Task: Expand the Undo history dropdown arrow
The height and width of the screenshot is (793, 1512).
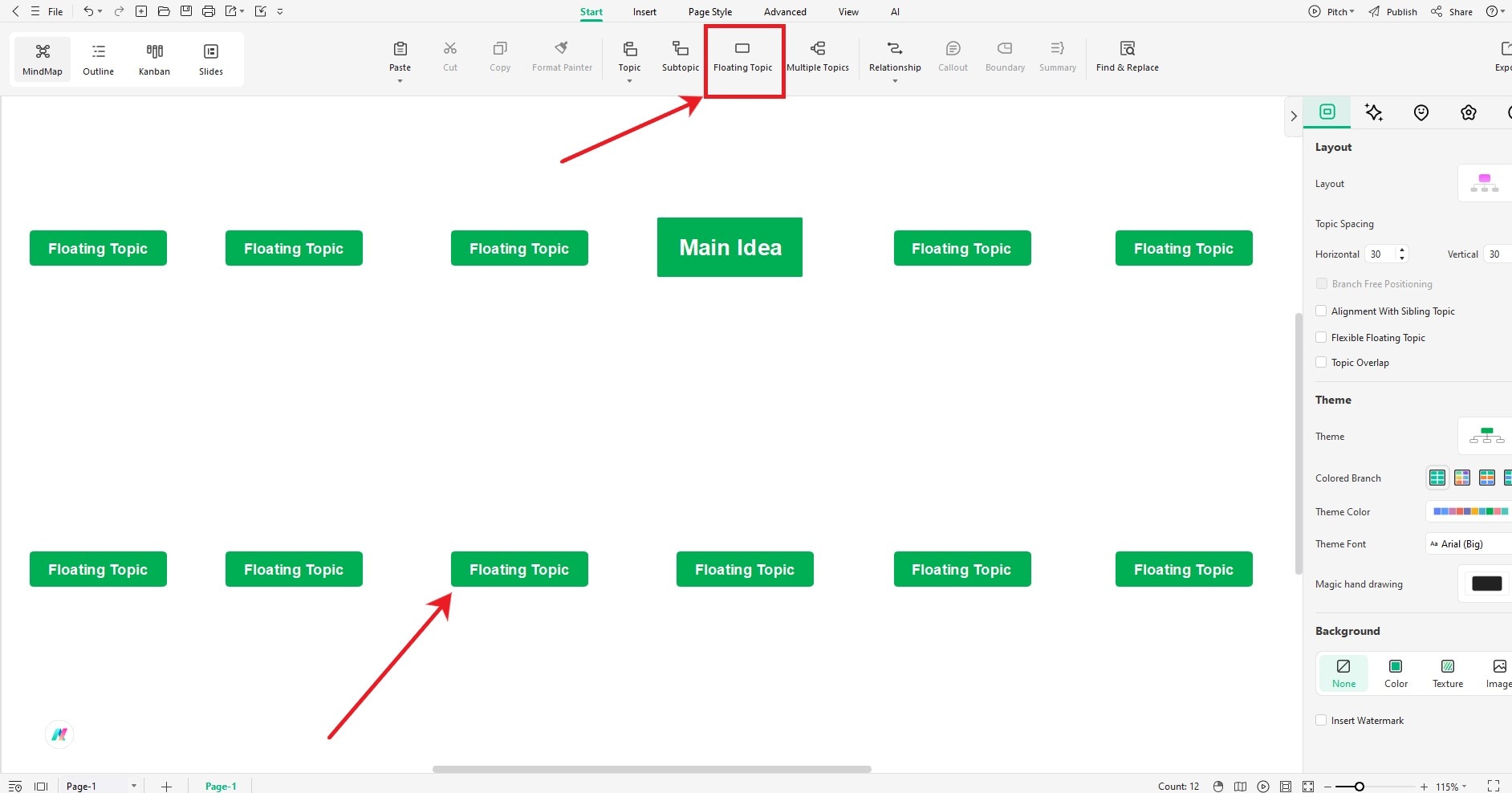Action: 100,11
